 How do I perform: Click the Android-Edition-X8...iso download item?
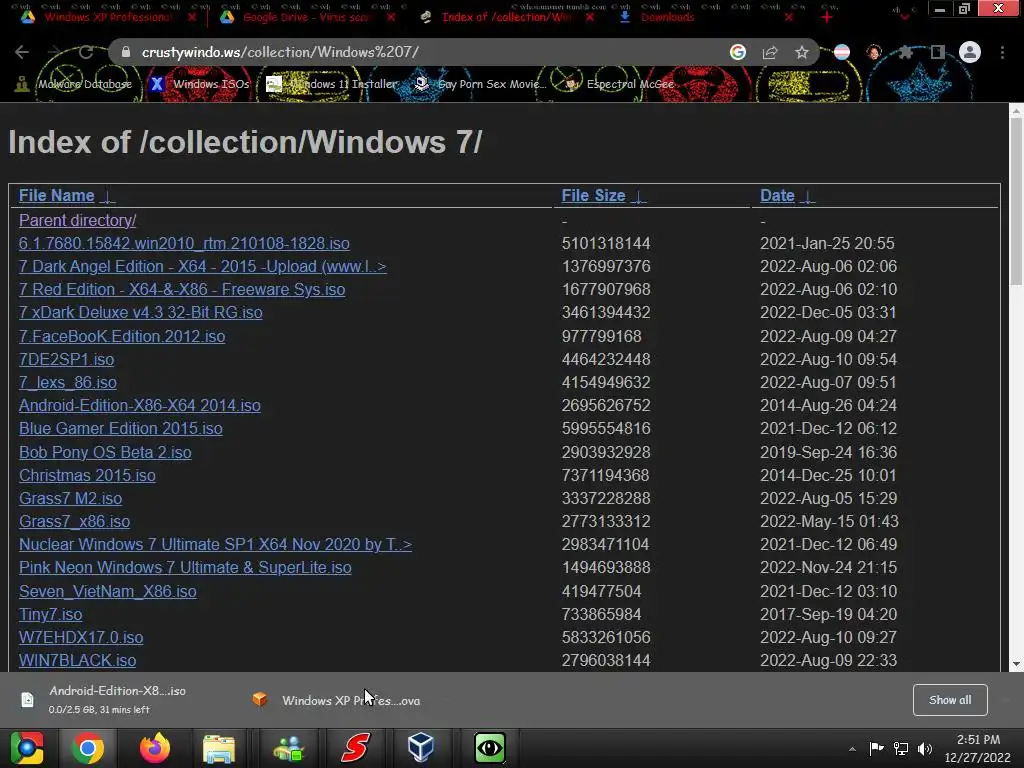point(118,699)
